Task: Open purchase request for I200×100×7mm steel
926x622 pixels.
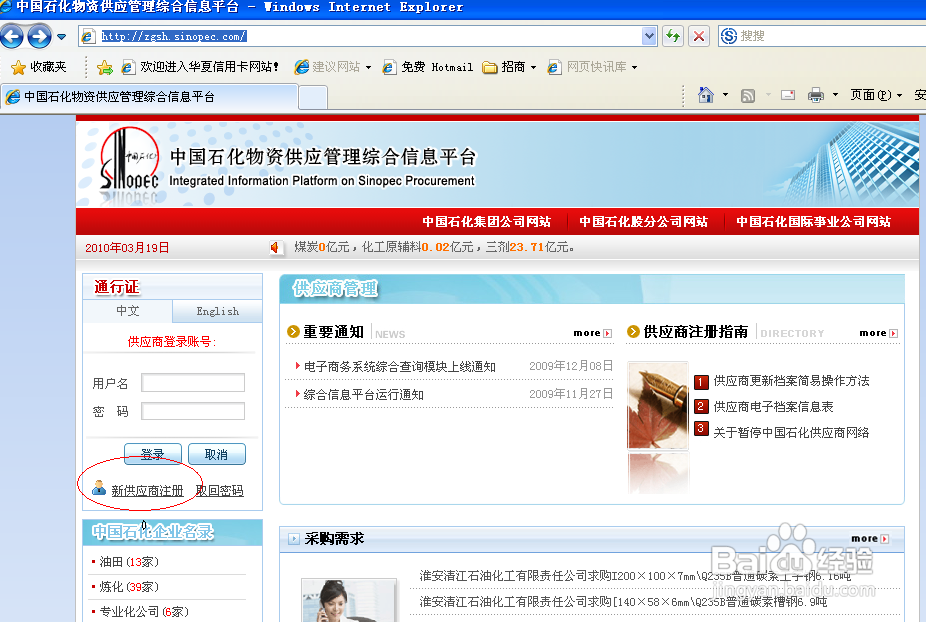Action: pos(635,575)
